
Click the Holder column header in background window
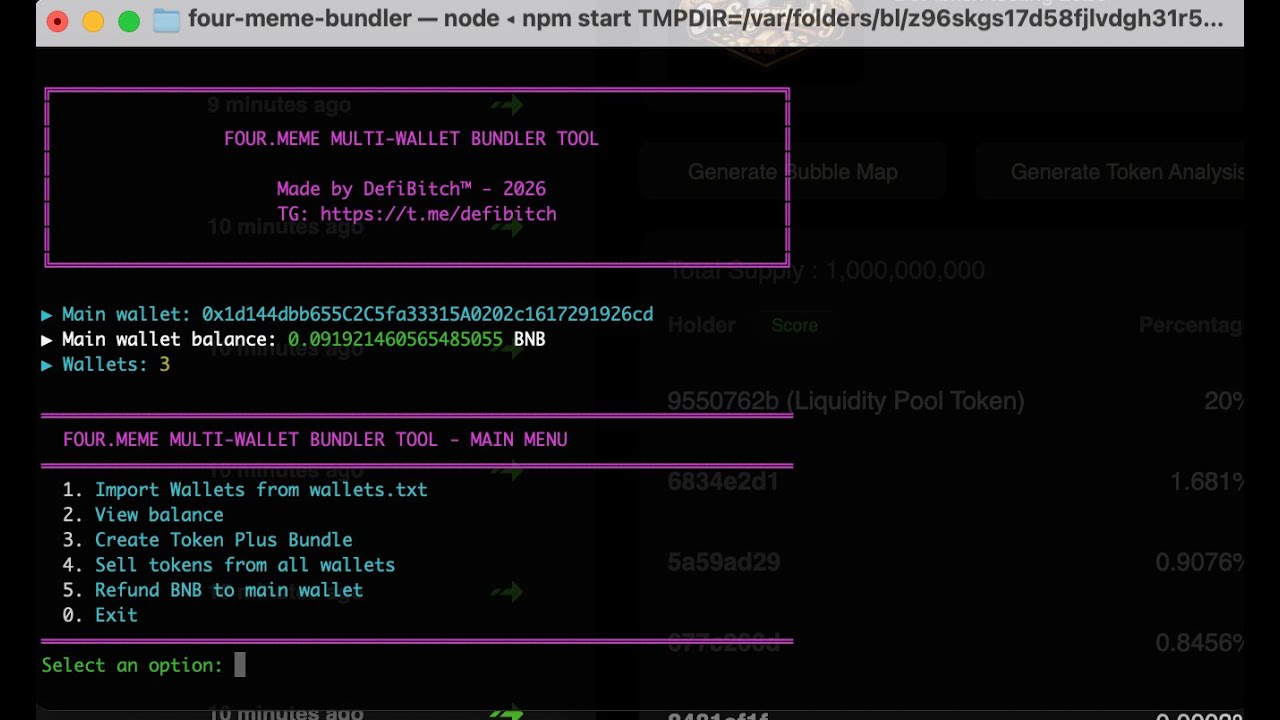(701, 325)
